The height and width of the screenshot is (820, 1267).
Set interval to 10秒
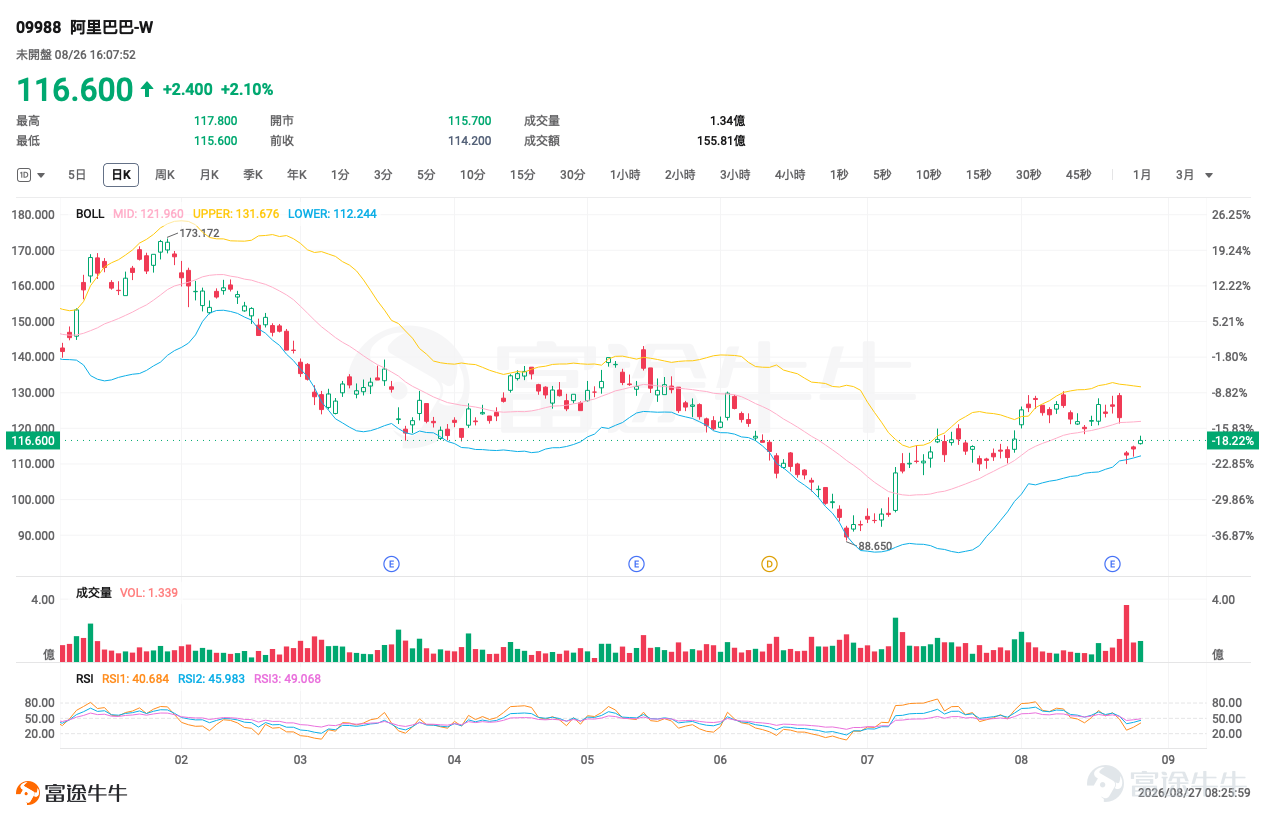(929, 175)
